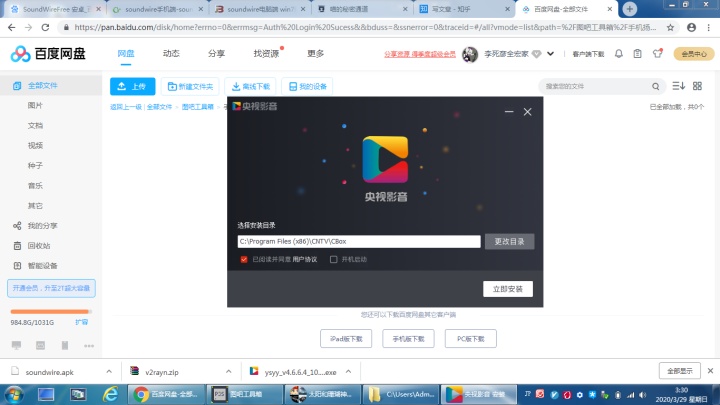
Task: Open 我的设备 button
Action: (307, 86)
